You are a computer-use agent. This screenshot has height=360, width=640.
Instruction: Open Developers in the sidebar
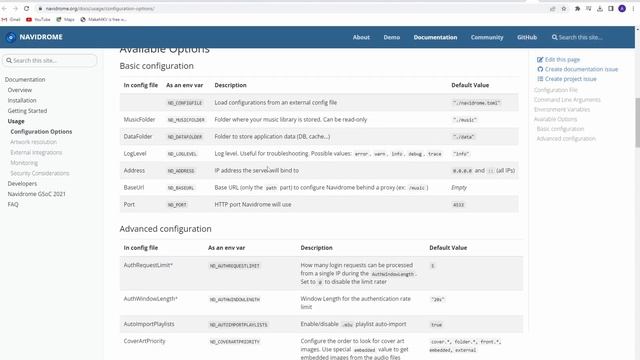click(x=22, y=184)
